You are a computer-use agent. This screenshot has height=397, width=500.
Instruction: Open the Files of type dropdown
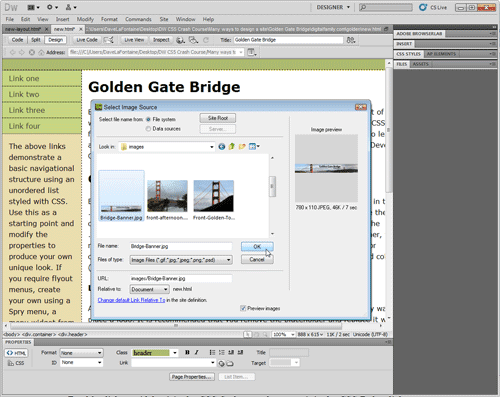pos(181,260)
